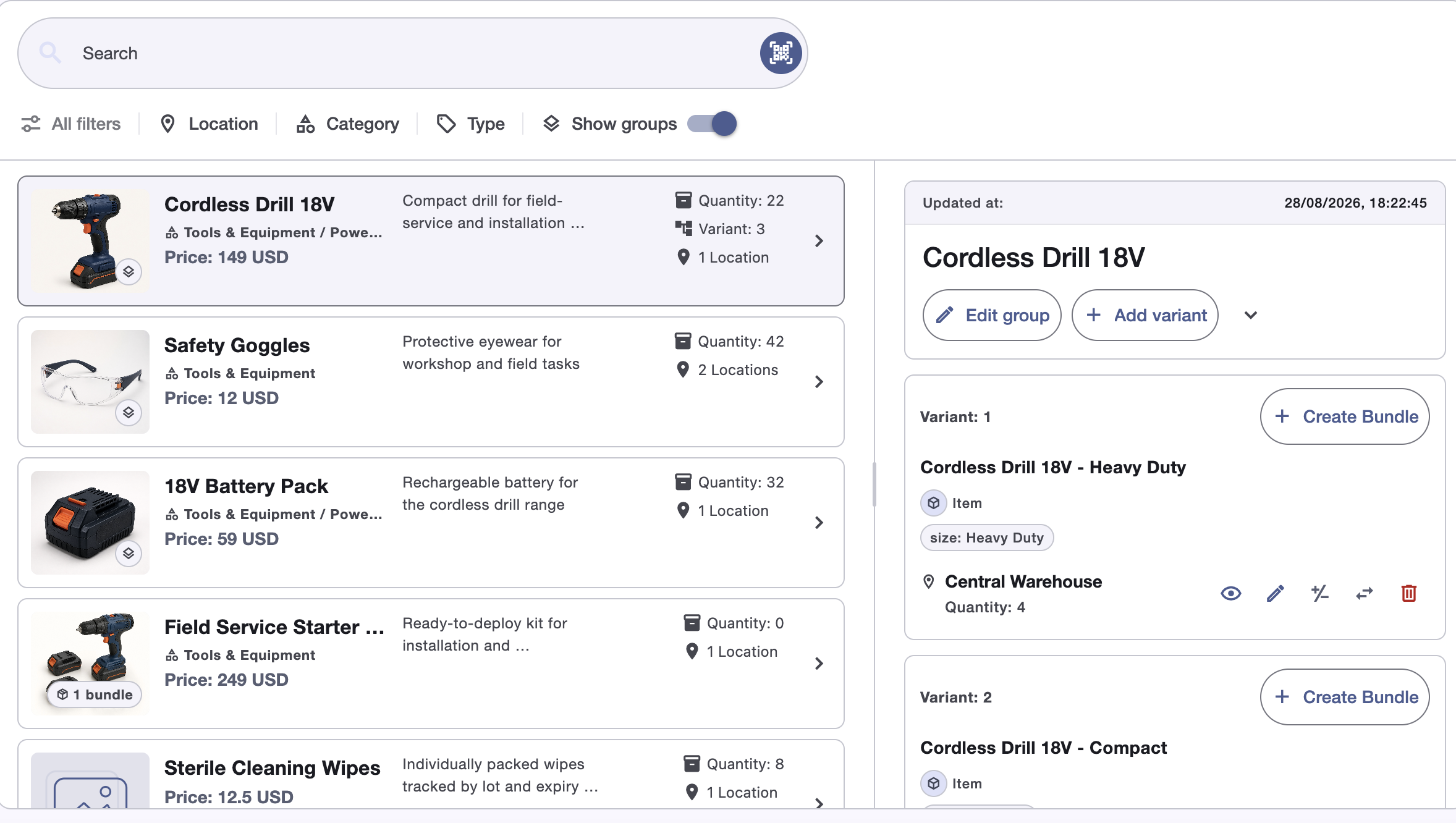This screenshot has height=823, width=1456.
Task: Click Add variant button
Action: (x=1145, y=315)
